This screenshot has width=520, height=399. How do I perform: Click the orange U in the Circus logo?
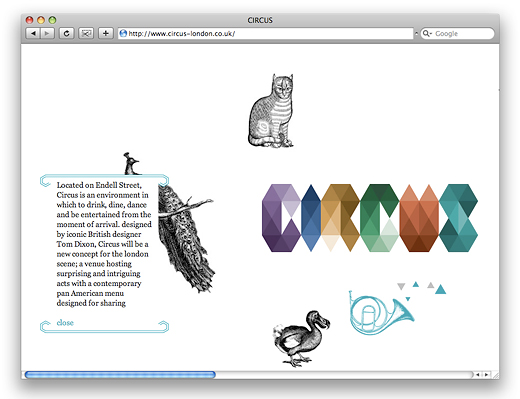(419, 218)
